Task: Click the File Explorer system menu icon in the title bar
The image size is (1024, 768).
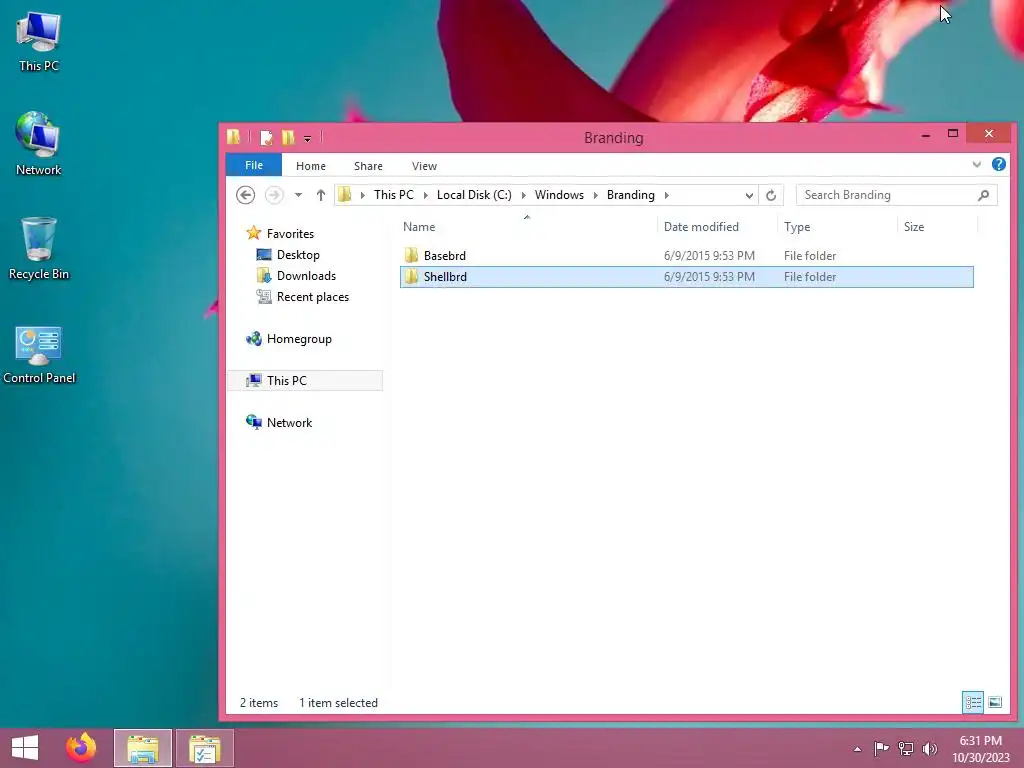Action: (233, 137)
